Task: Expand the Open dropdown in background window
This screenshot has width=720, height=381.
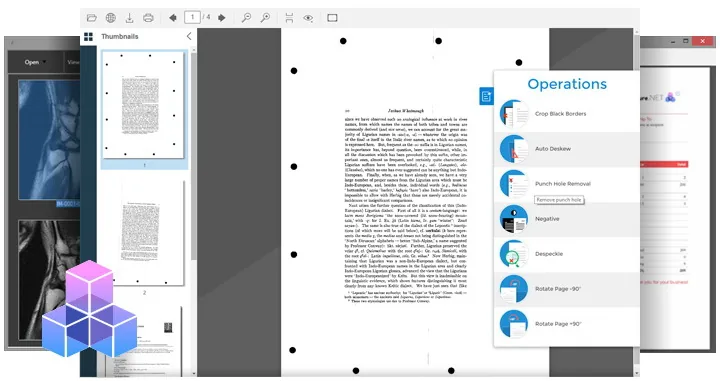Action: [x=35, y=62]
